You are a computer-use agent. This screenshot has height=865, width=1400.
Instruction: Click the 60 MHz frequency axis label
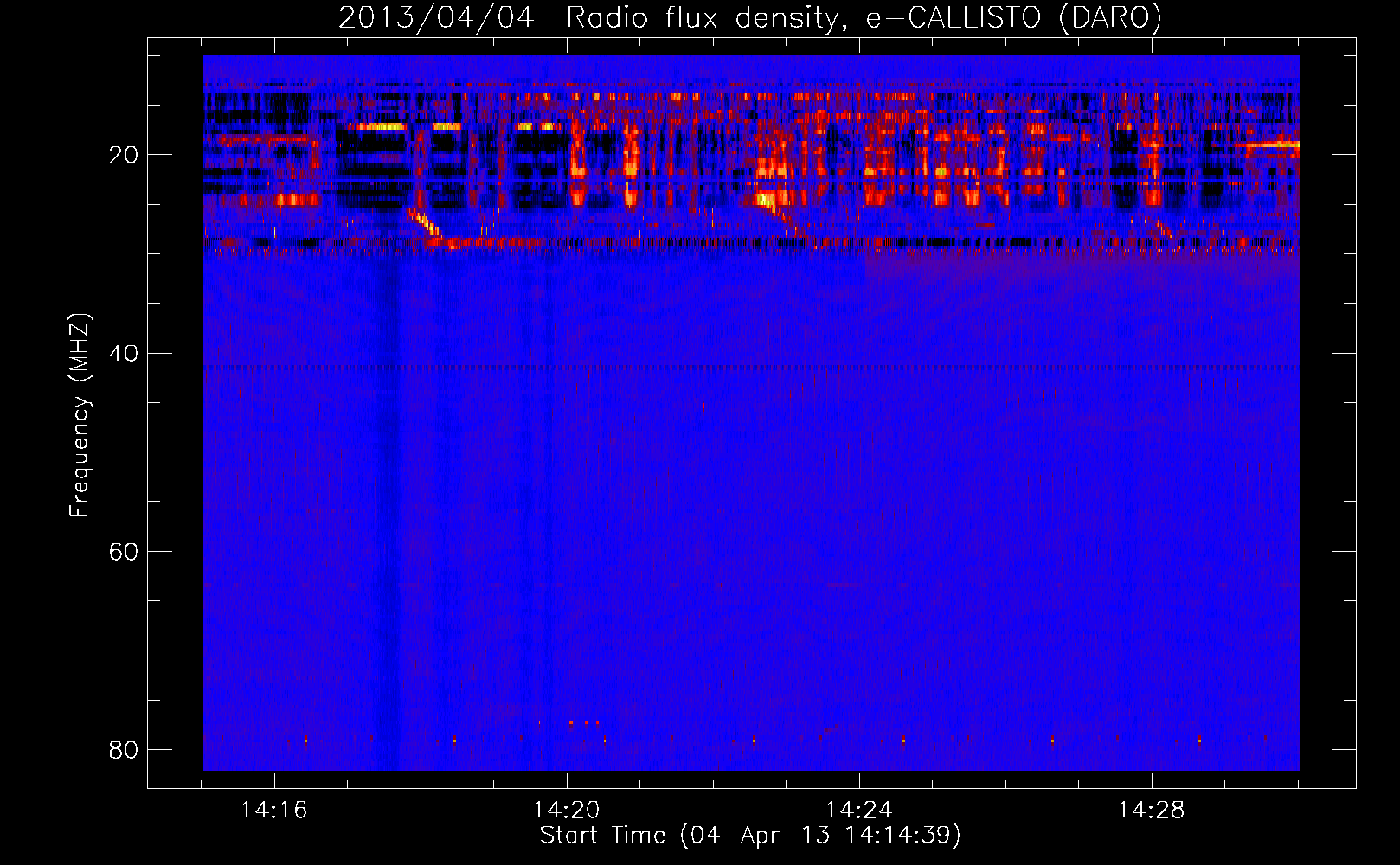pos(124,551)
